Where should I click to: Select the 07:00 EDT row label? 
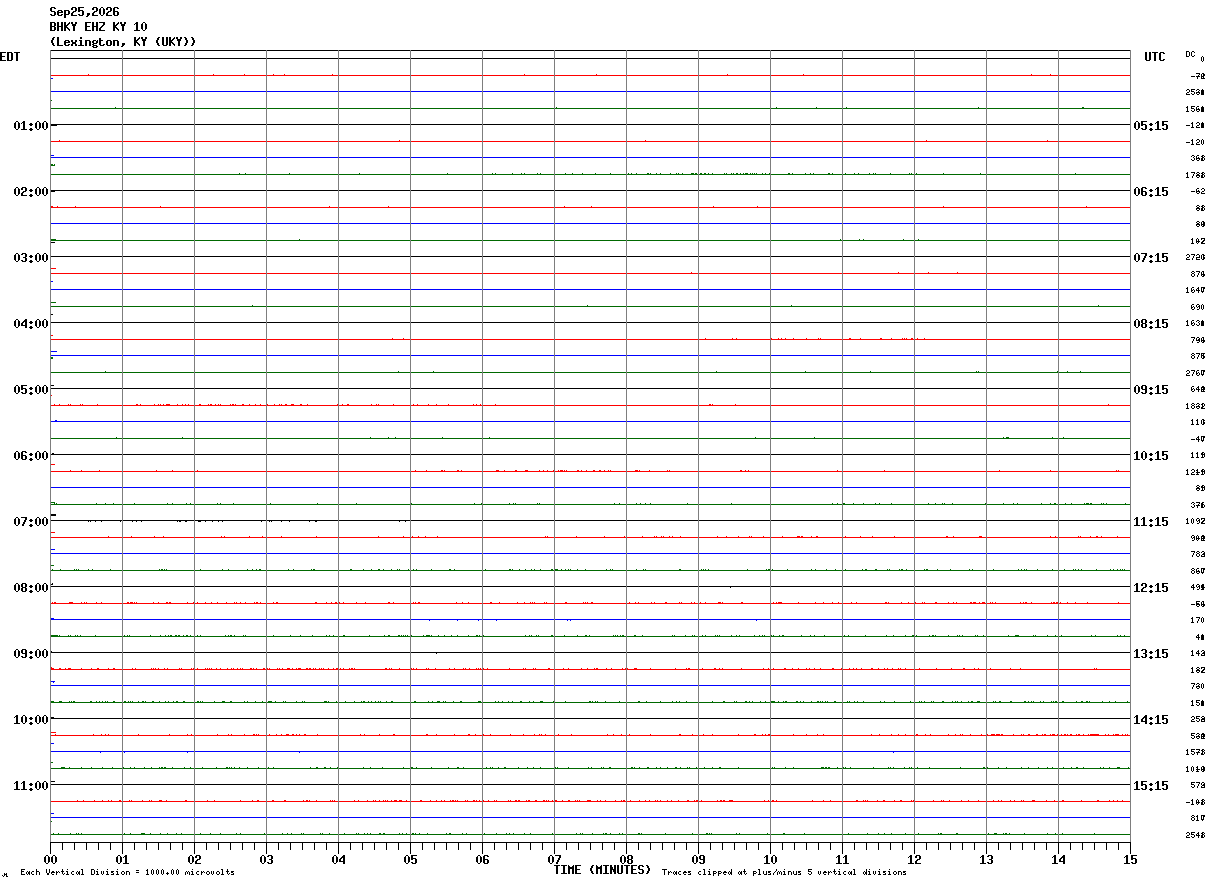click(x=31, y=522)
